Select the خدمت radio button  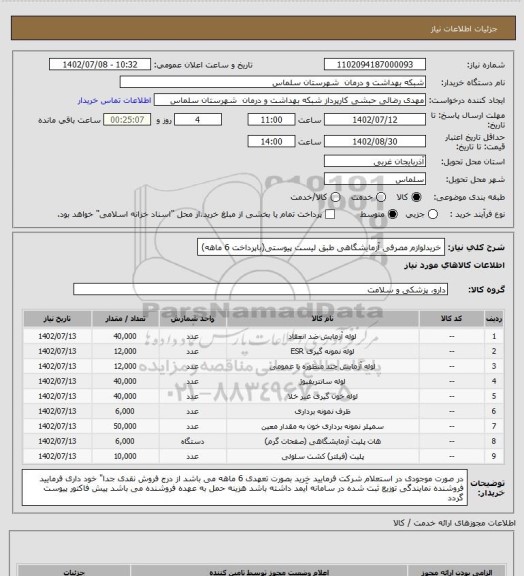coord(381,197)
